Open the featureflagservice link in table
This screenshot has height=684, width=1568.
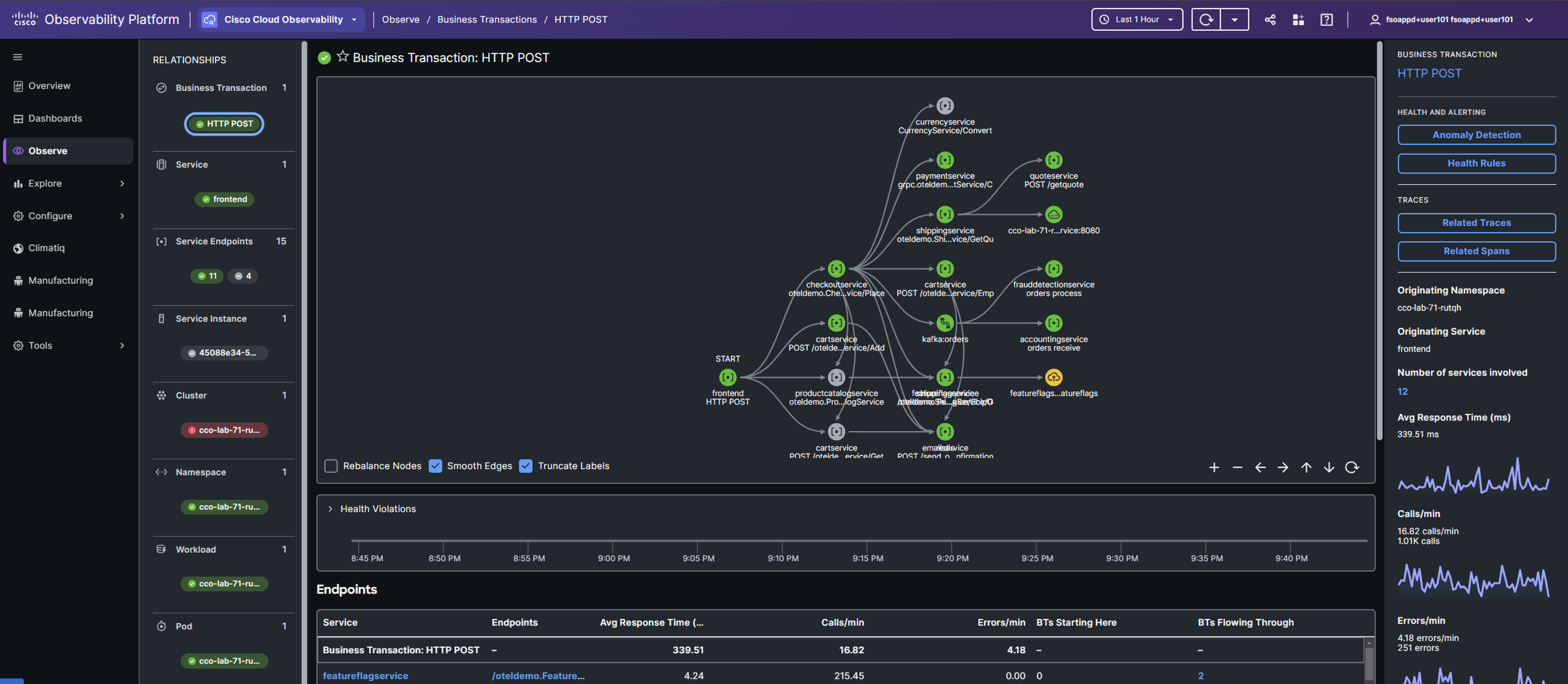pyautogui.click(x=365, y=675)
